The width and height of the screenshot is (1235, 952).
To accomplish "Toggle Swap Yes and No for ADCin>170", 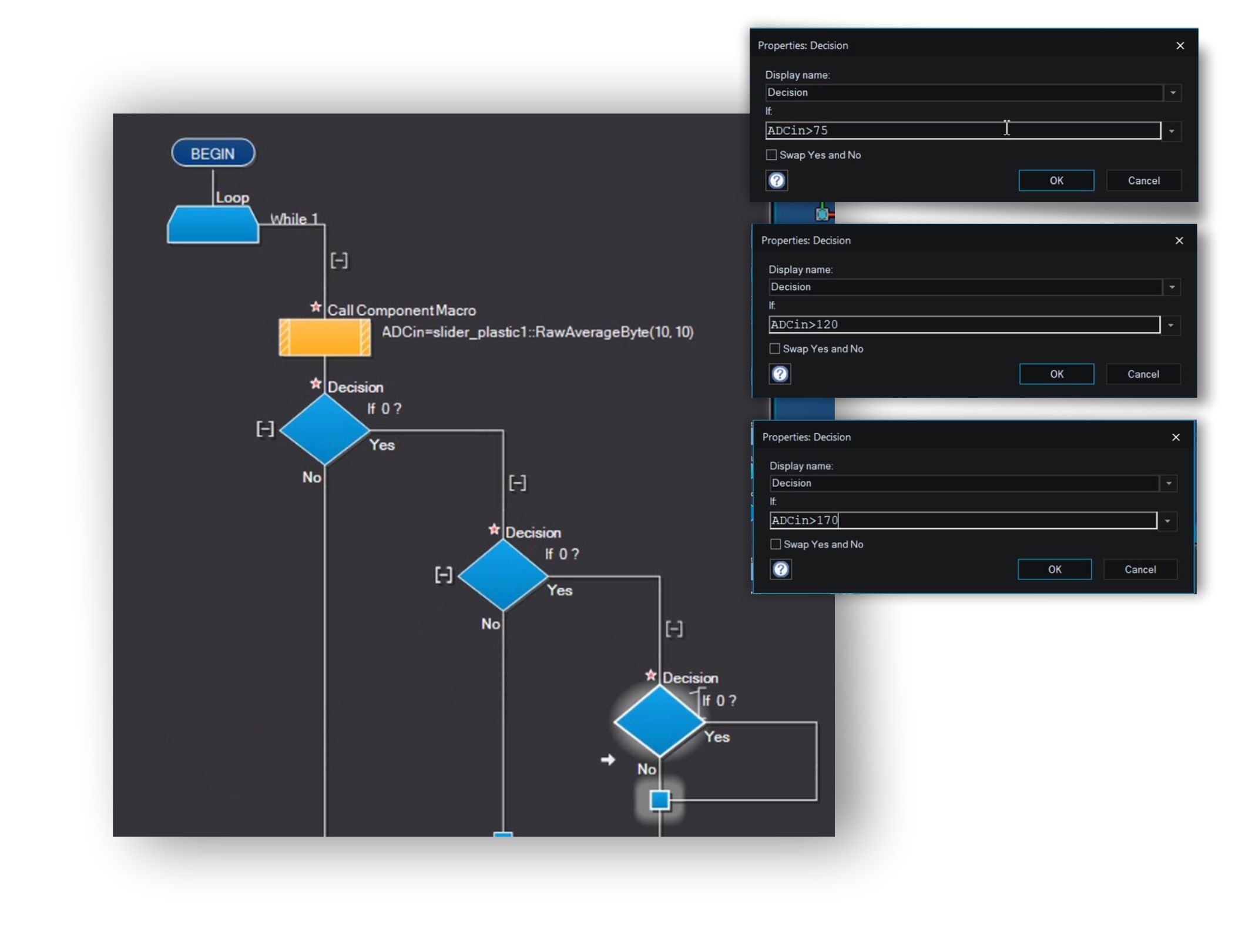I will click(776, 544).
